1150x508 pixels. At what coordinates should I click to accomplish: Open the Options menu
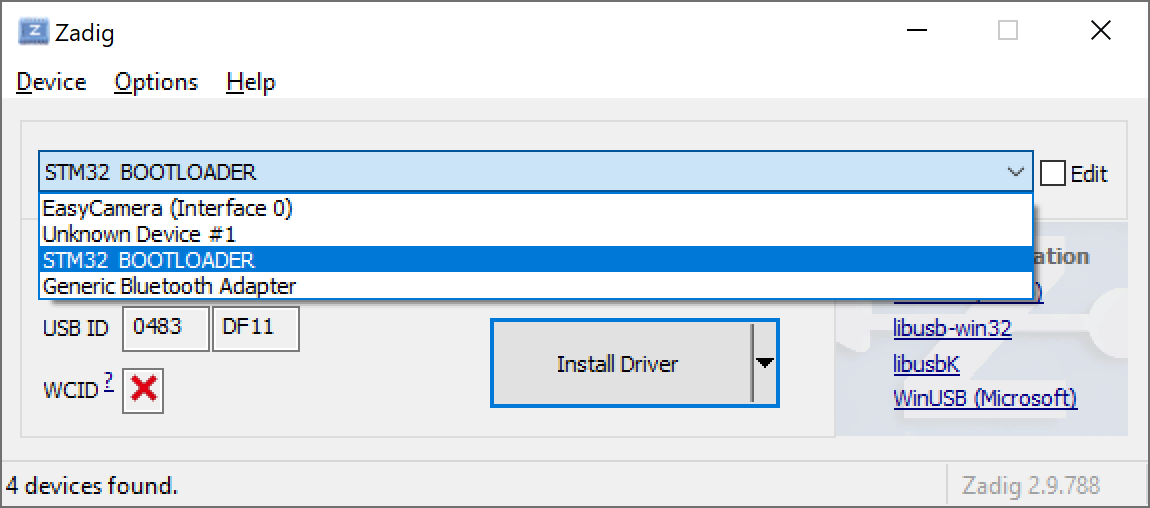point(156,82)
